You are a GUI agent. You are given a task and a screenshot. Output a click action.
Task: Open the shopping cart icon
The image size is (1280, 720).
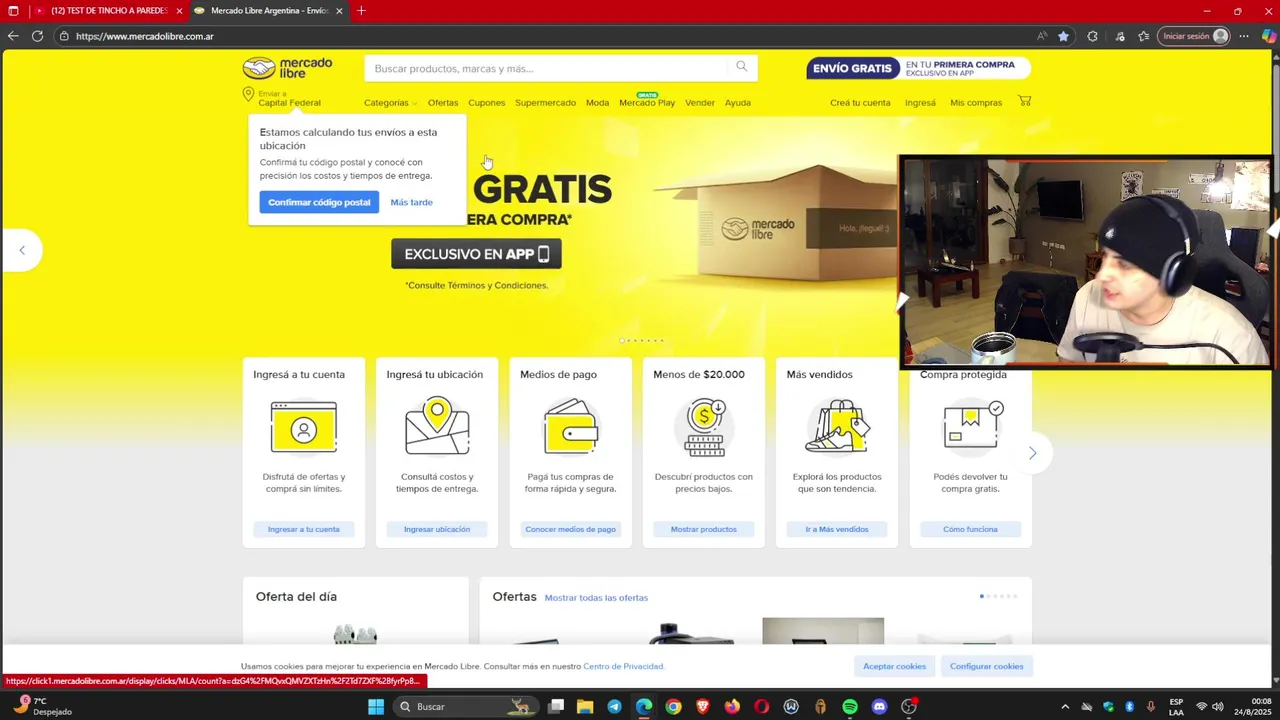pyautogui.click(x=1024, y=101)
